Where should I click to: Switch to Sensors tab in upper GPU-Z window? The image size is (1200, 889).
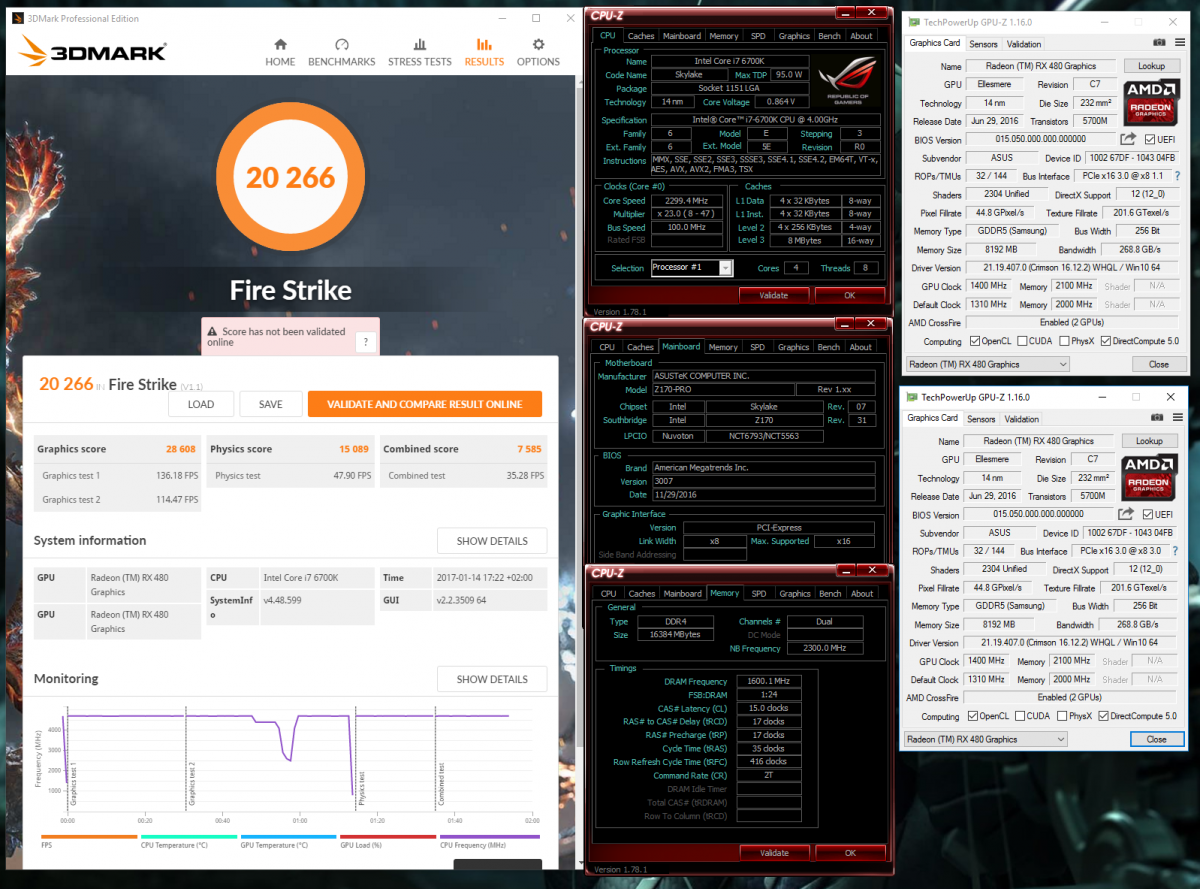point(983,44)
